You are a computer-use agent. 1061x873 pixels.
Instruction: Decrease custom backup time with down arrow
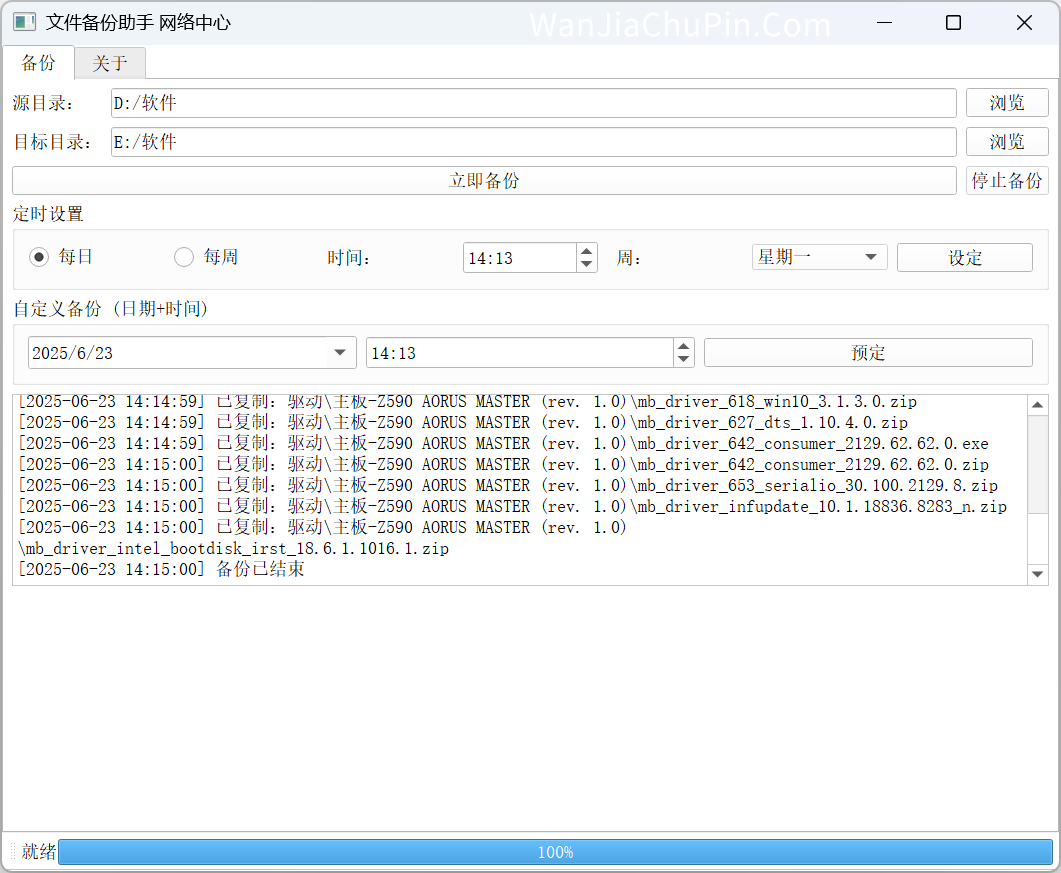pos(683,359)
